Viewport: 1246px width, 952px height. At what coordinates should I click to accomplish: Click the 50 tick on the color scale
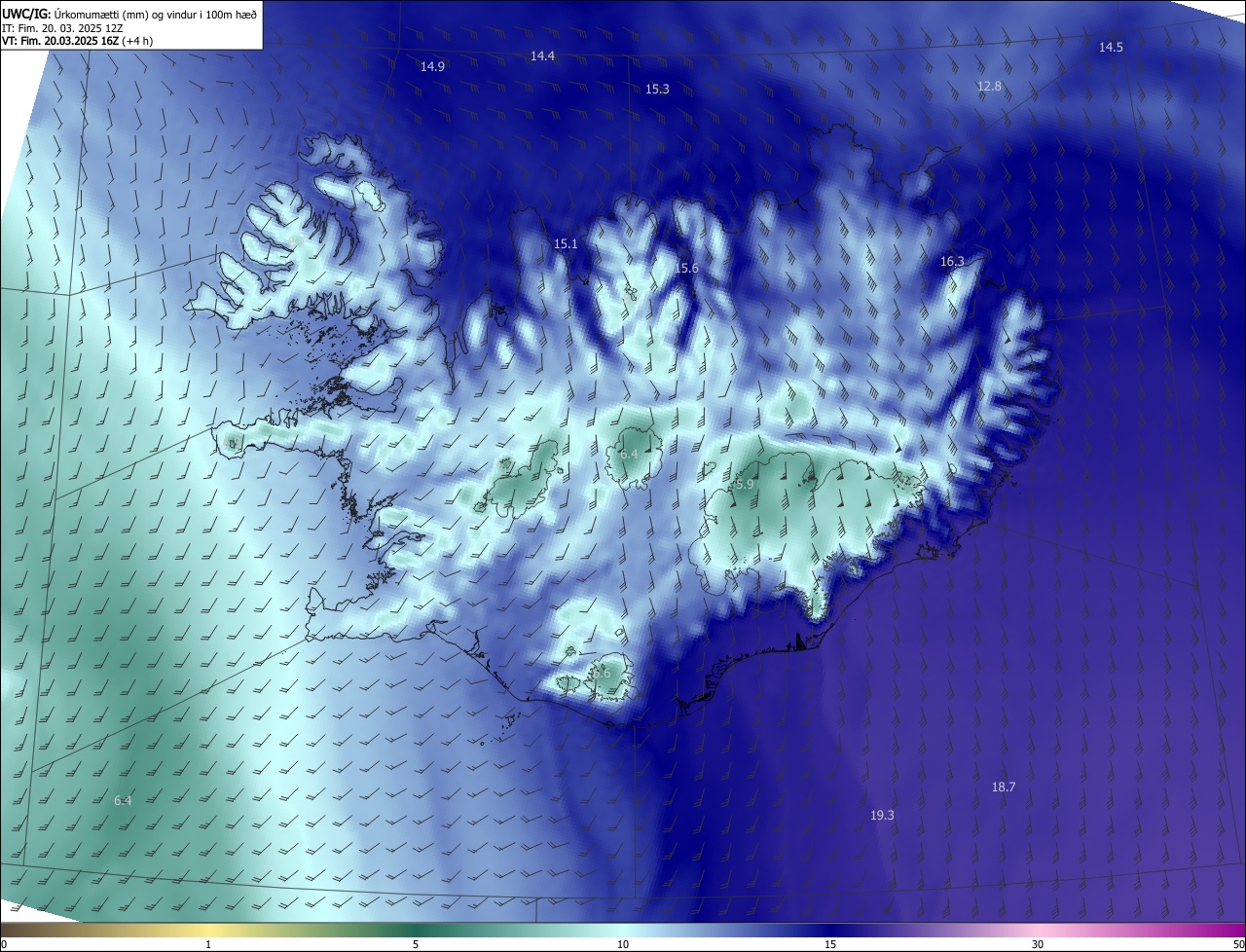[x=1238, y=945]
